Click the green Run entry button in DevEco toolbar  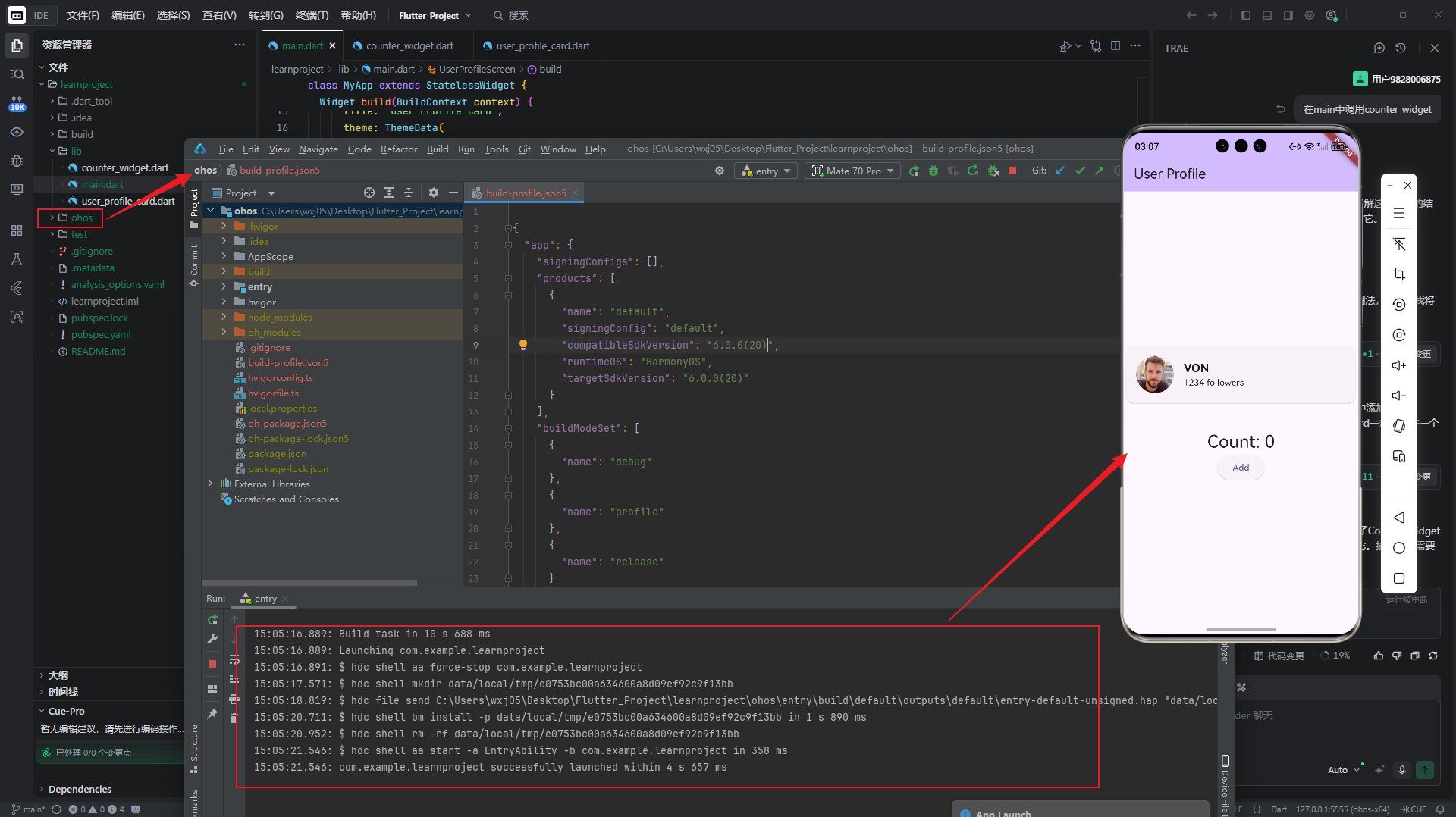(914, 171)
